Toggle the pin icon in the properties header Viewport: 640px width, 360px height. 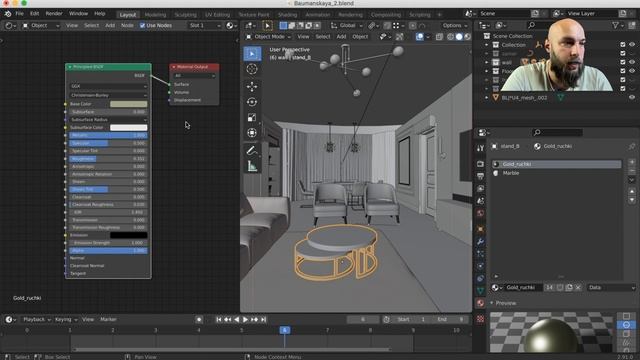pos(632,146)
